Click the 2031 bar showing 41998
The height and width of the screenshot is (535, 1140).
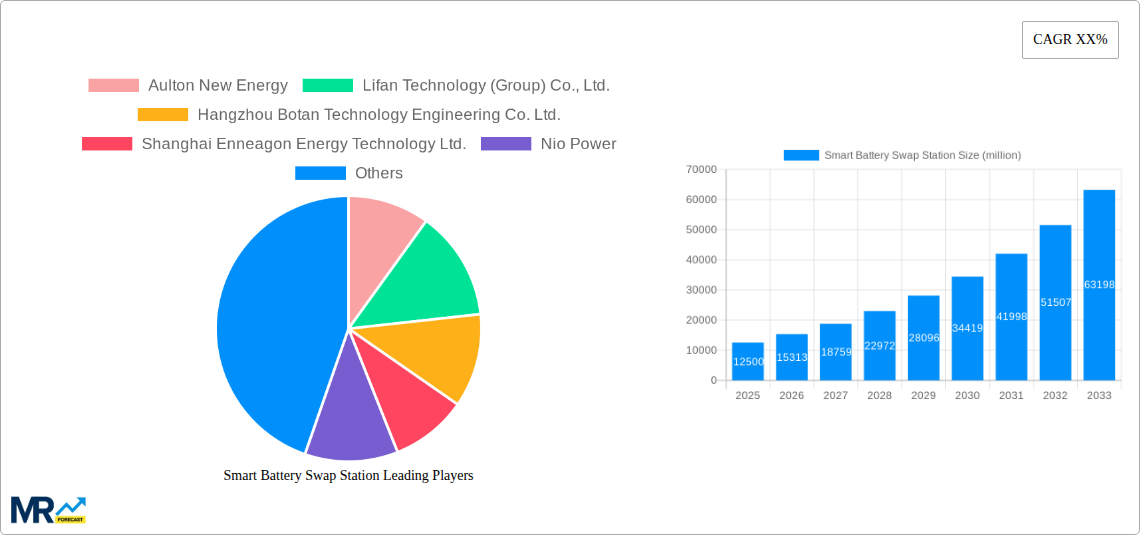tap(1011, 317)
